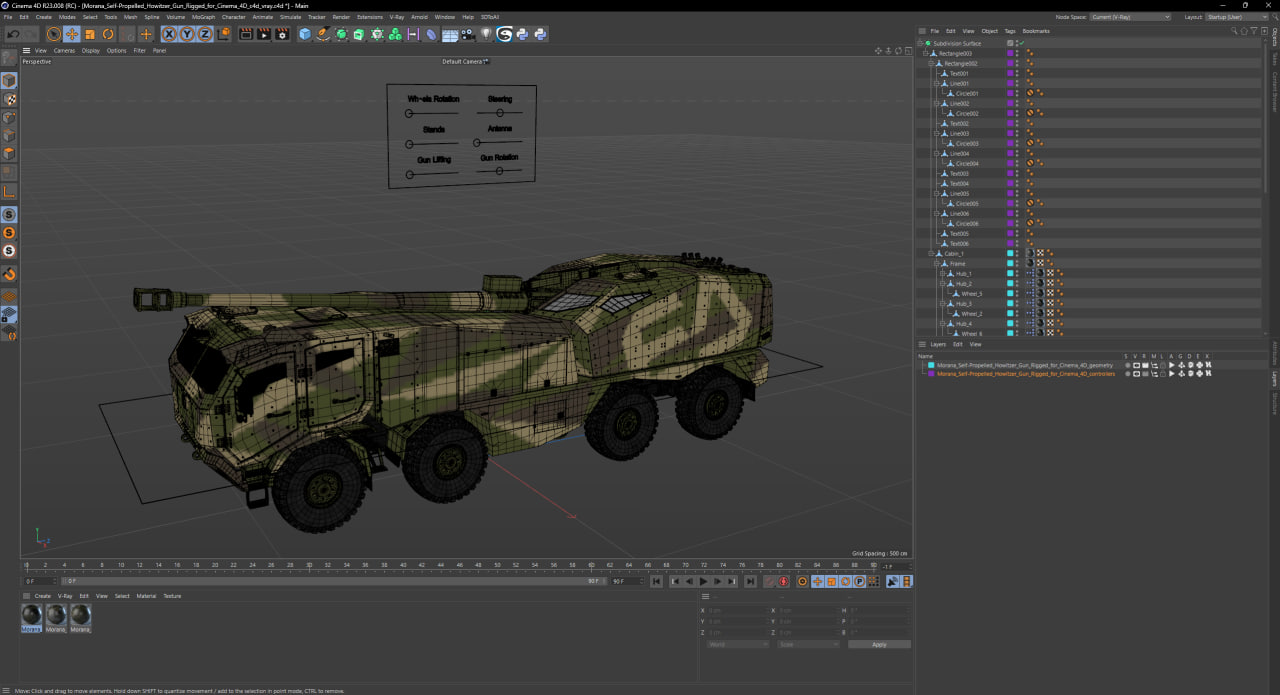
Task: Click the Undo arrow in the toolbar
Action: pos(13,34)
